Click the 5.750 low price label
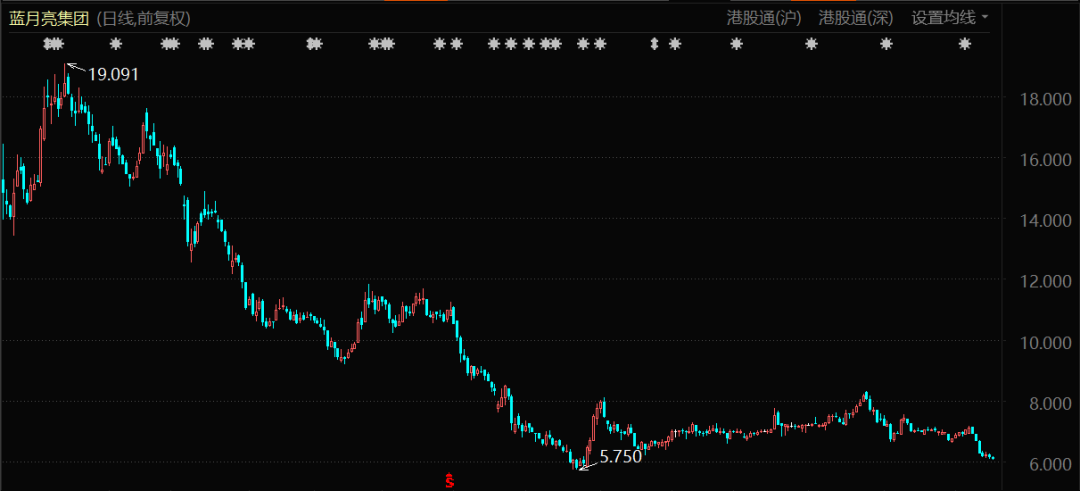 [620, 456]
